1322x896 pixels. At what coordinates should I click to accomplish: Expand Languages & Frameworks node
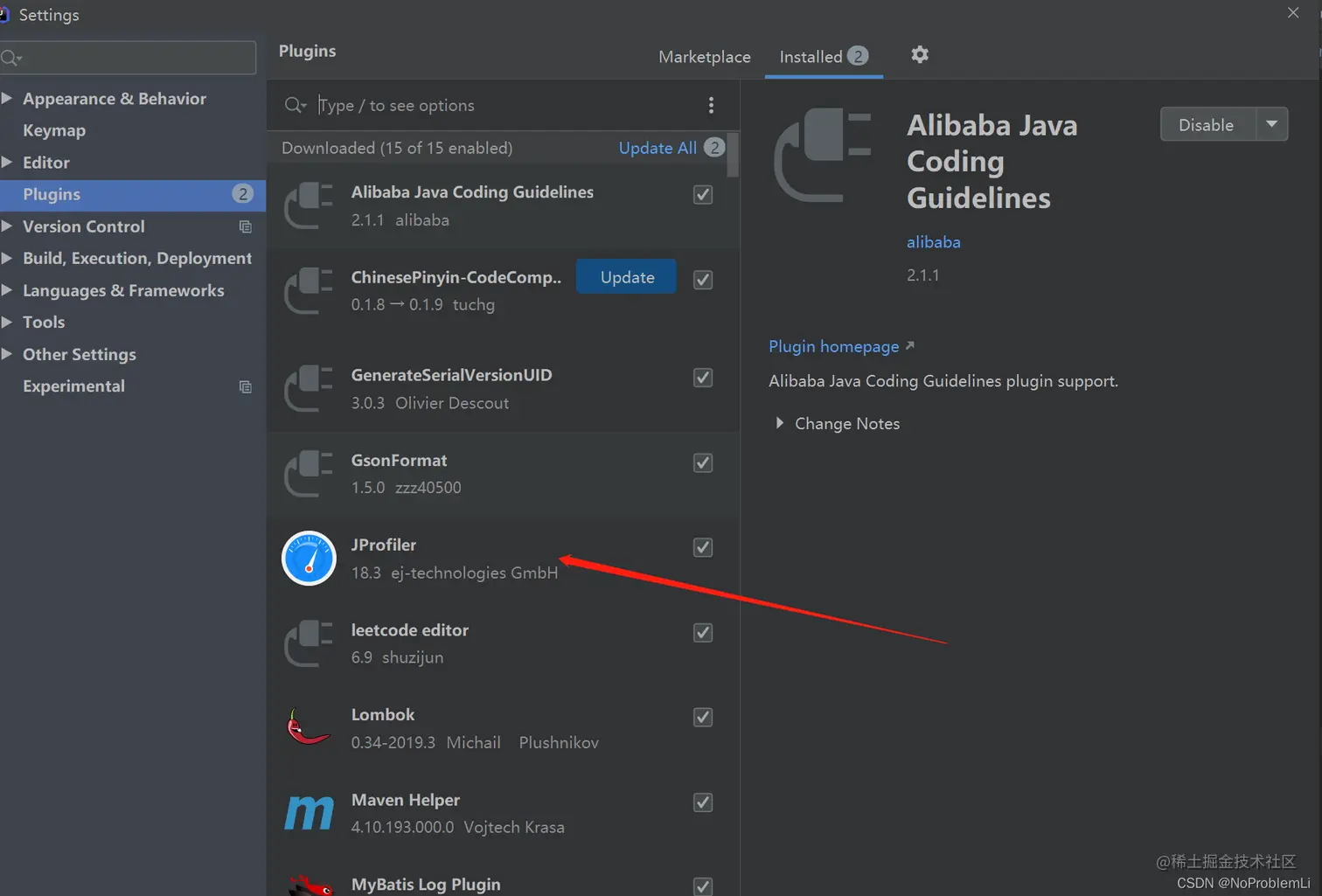coord(7,289)
